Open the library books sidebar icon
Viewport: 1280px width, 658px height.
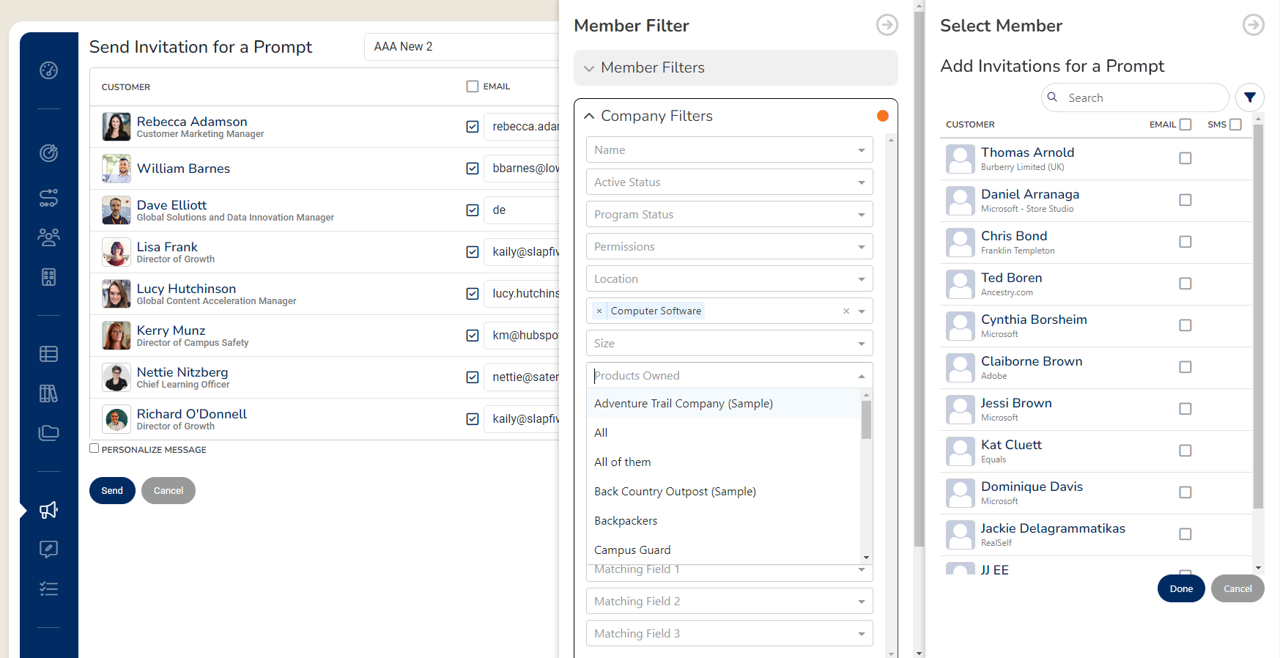(48, 393)
